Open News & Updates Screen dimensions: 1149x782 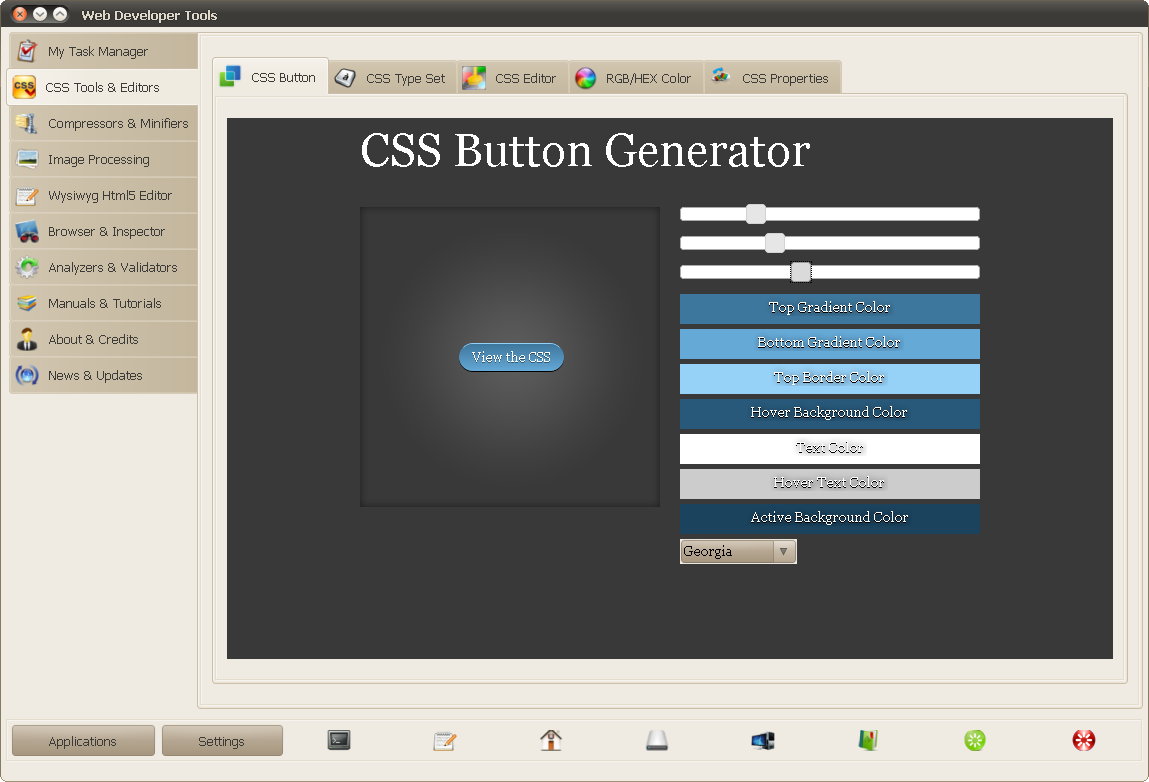click(x=103, y=375)
